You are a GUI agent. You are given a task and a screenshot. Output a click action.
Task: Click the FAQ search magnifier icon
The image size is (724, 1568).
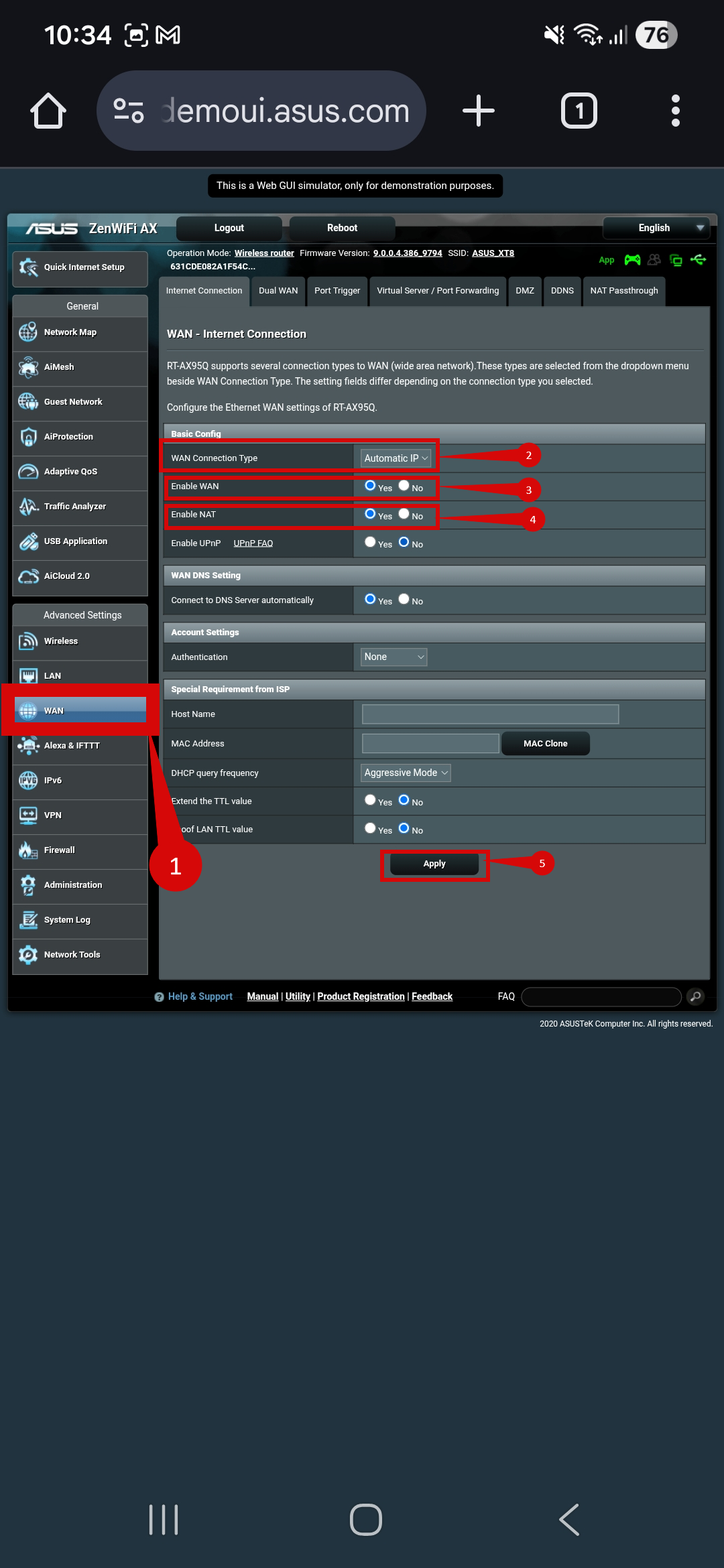click(x=696, y=996)
